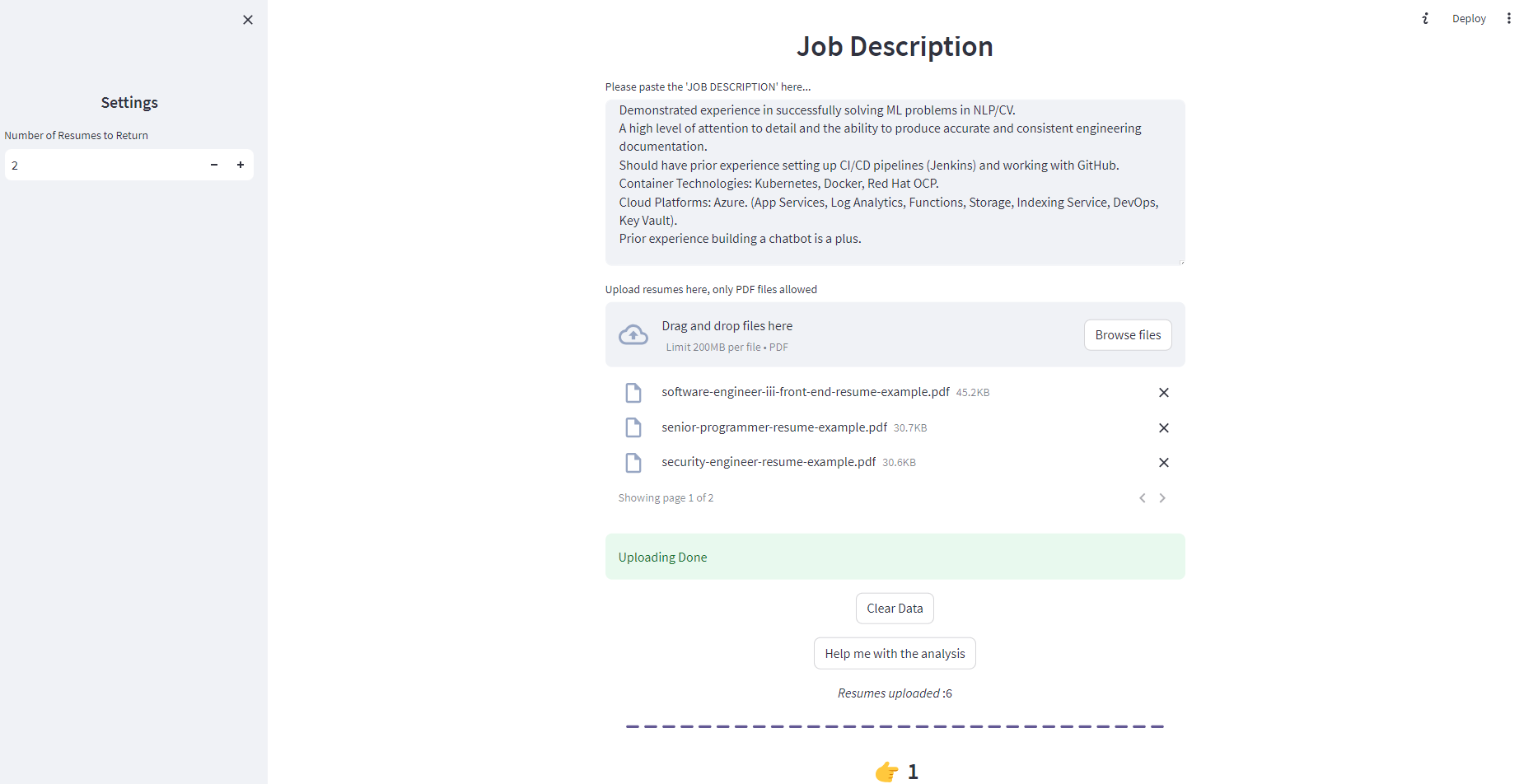The width and height of the screenshot is (1519, 784).
Task: Remove software-engineer-iii-front-end-resume-example.pdf
Action: (1164, 392)
